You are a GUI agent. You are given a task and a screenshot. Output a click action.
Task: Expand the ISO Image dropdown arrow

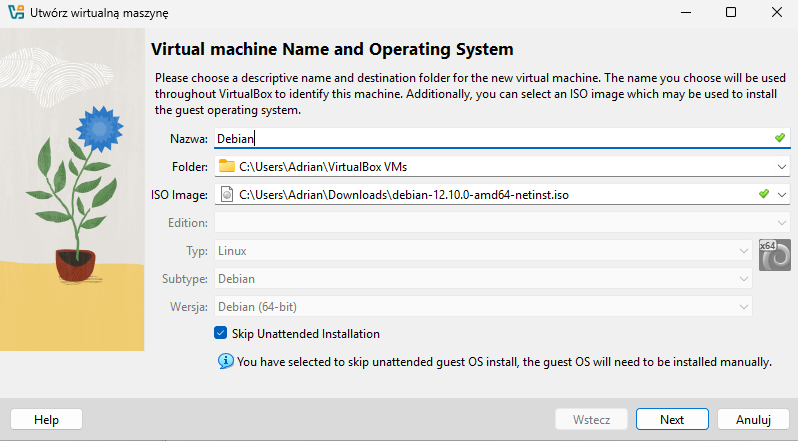tap(782, 195)
